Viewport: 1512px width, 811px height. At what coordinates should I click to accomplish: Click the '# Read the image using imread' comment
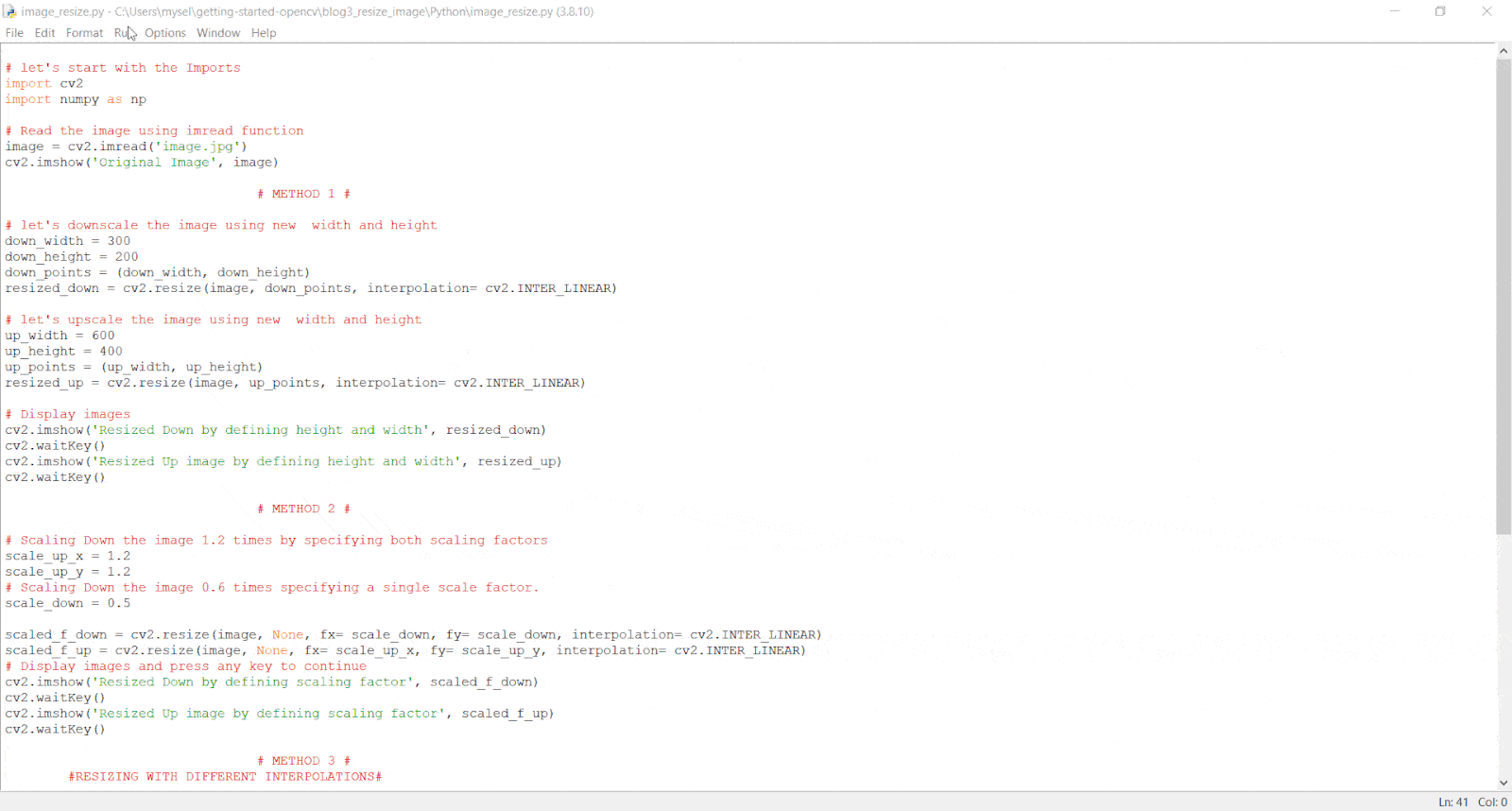pos(154,130)
